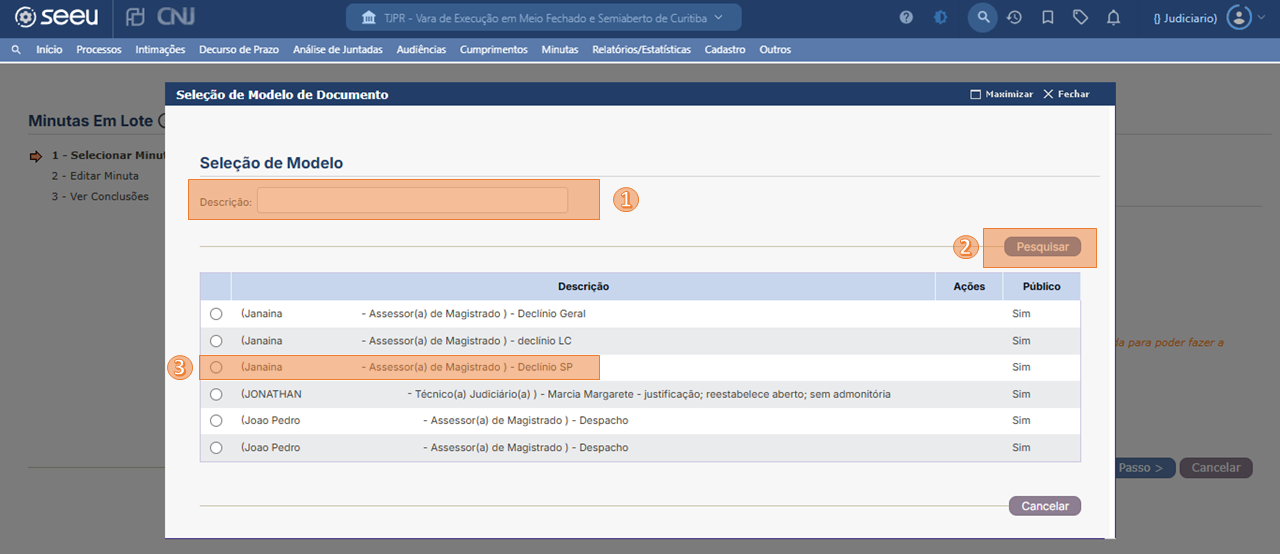
Task: Click Cancelar at the dialog bottom
Action: coord(1045,506)
